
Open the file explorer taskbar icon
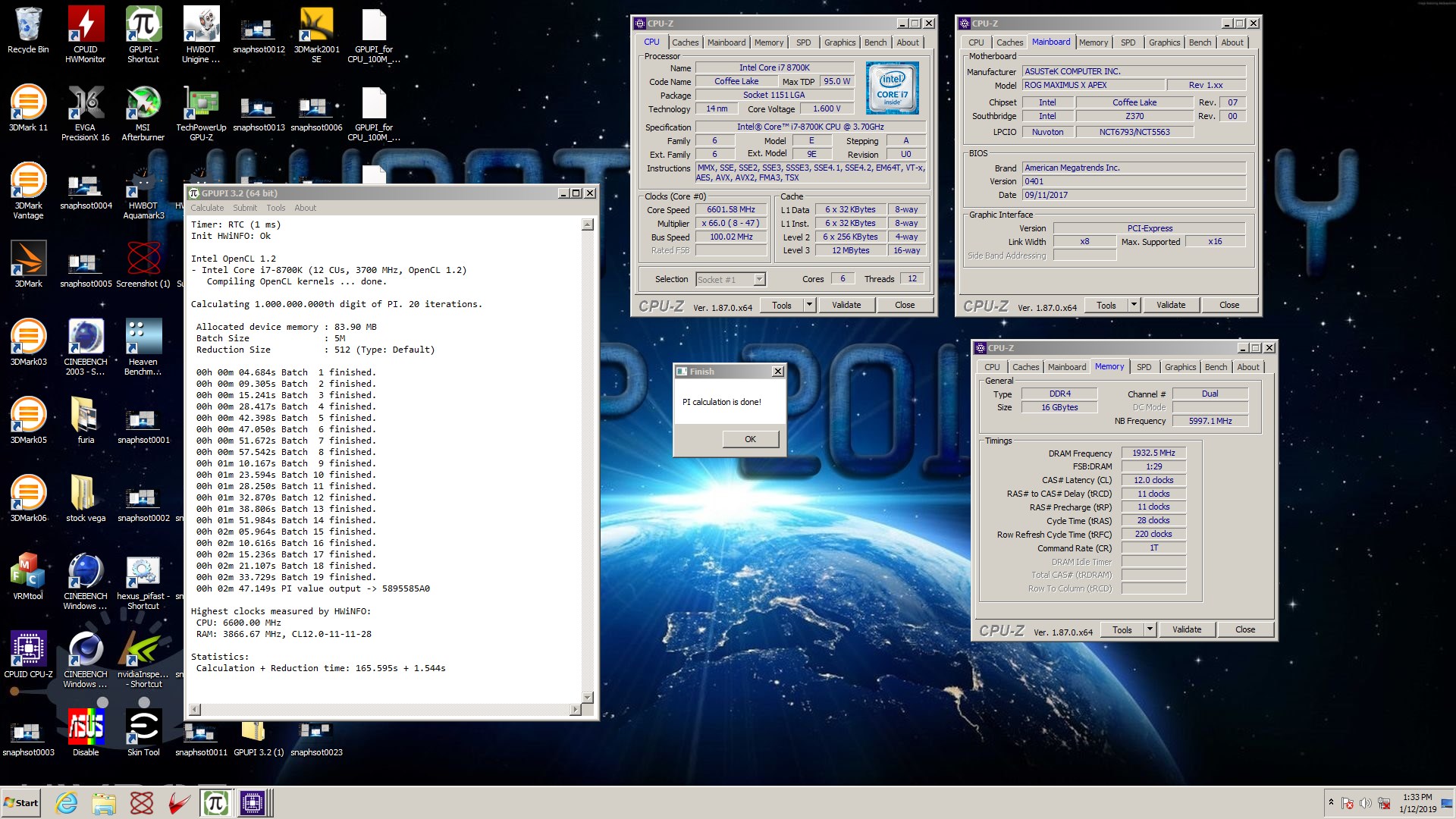click(x=104, y=802)
